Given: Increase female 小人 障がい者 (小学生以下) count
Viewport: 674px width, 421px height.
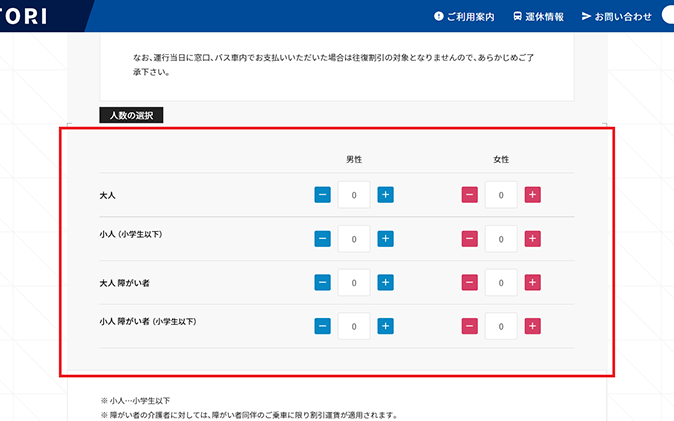Looking at the screenshot, I should [533, 326].
